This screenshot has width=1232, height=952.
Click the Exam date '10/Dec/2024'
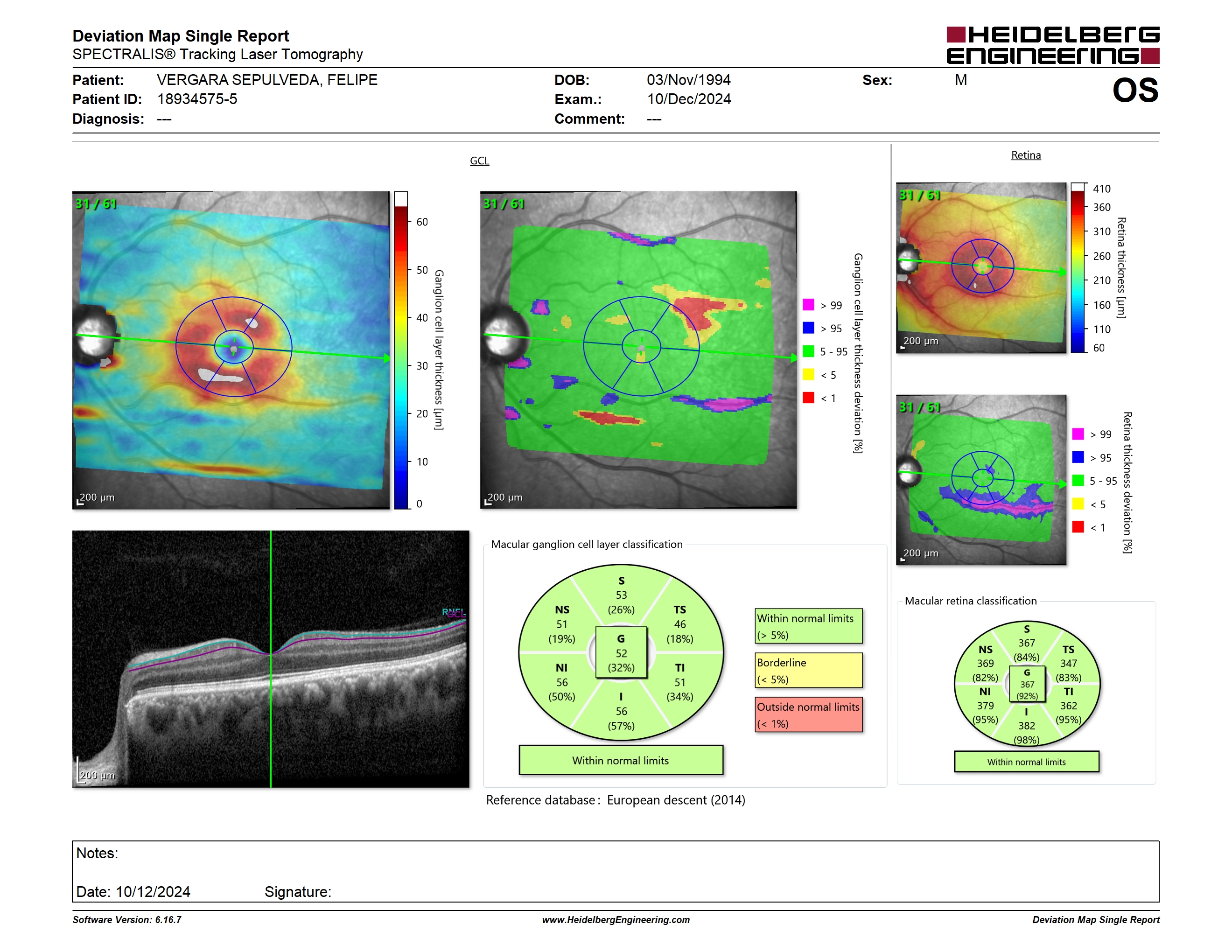688,99
